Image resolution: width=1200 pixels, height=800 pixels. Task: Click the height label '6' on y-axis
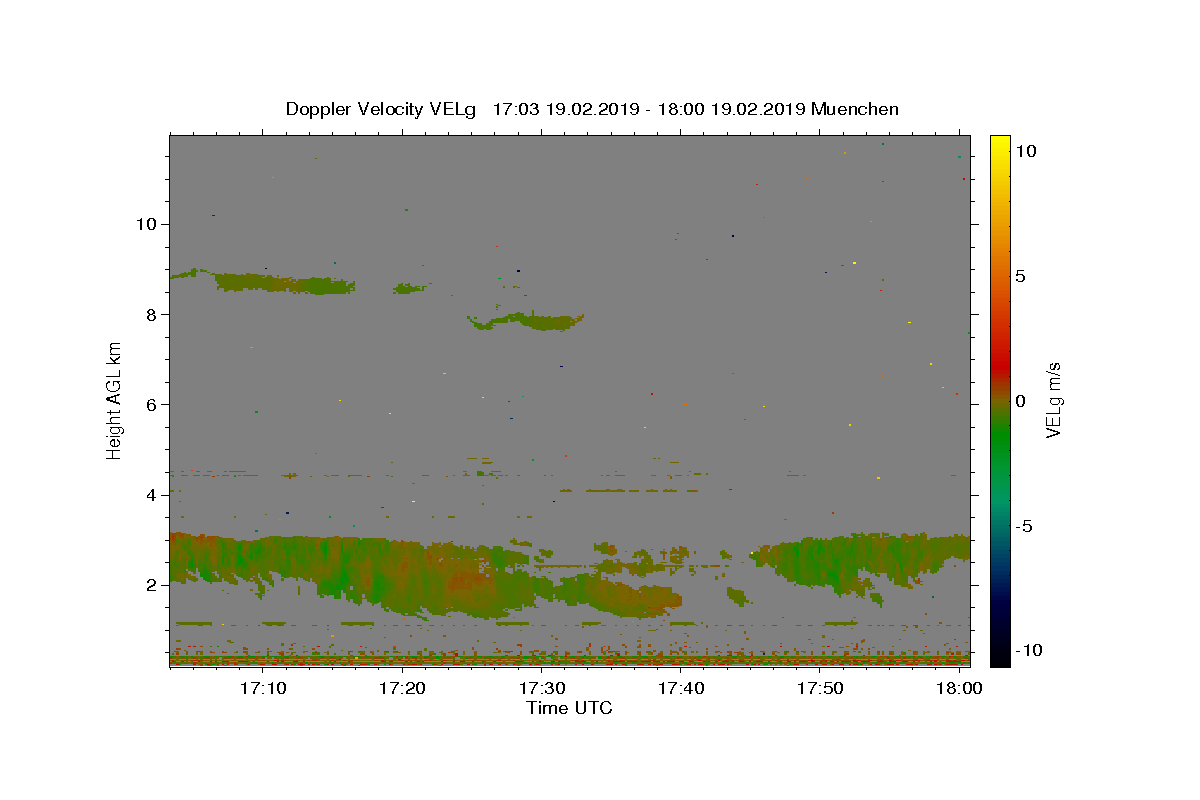[151, 404]
